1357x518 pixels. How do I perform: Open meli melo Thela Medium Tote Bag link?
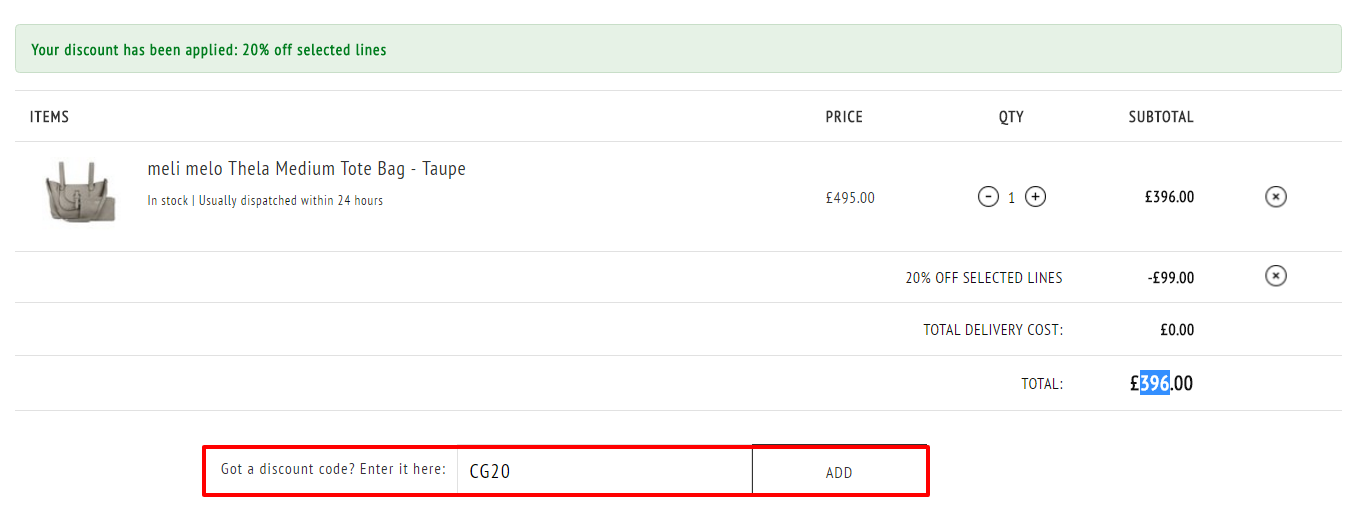306,169
